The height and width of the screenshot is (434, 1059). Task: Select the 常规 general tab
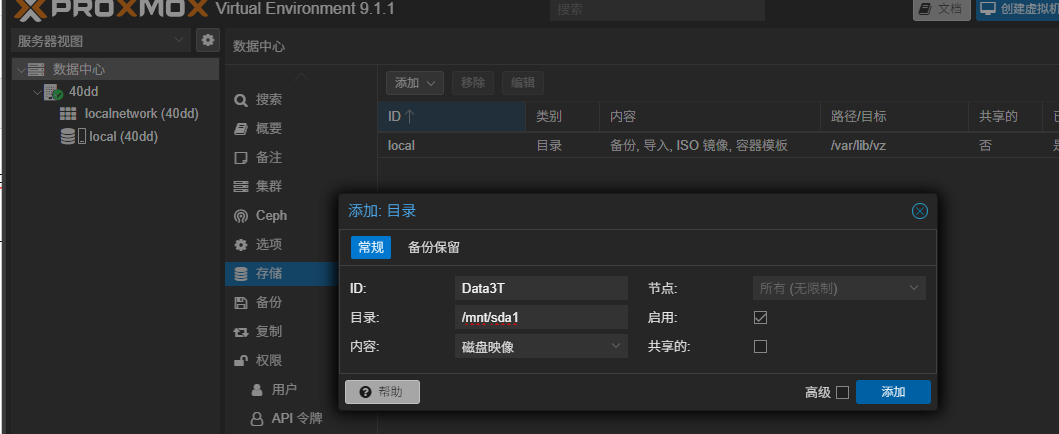click(370, 248)
